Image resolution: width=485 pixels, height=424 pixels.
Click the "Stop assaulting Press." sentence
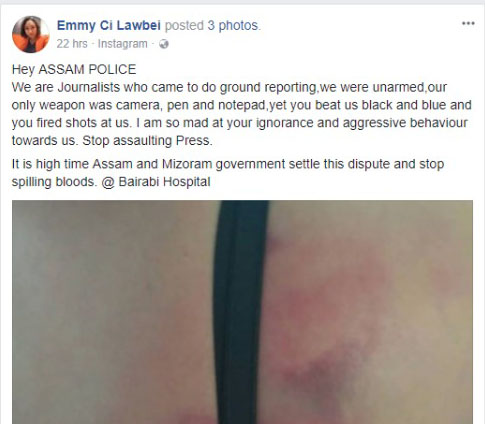click(x=147, y=141)
